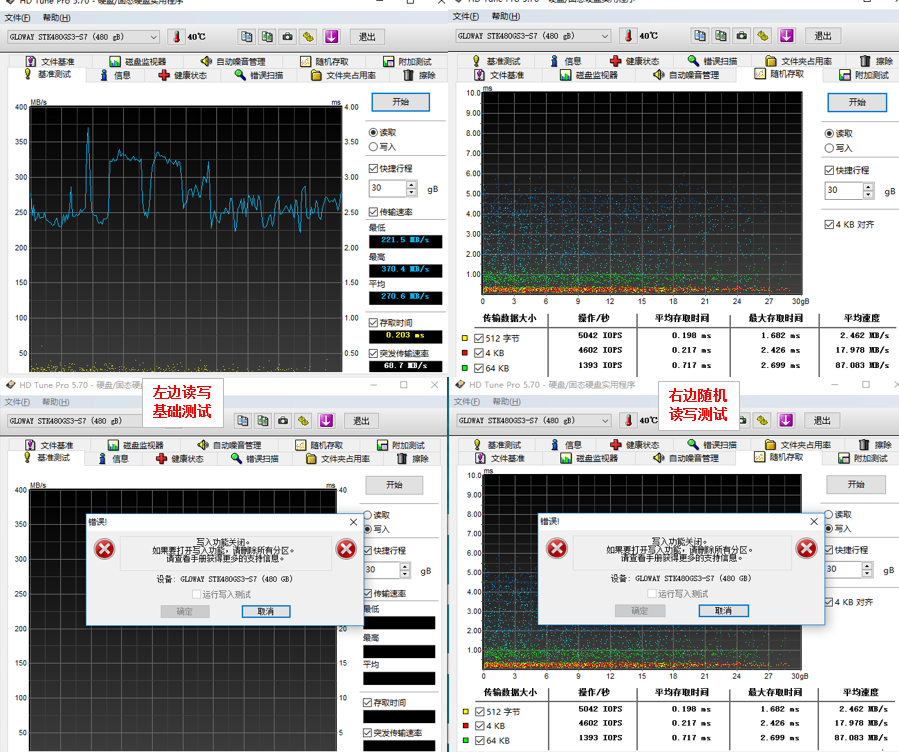Image resolution: width=899 pixels, height=752 pixels.
Task: Click 快捷行程 spinner arrows in top-left window
Action: click(x=411, y=188)
